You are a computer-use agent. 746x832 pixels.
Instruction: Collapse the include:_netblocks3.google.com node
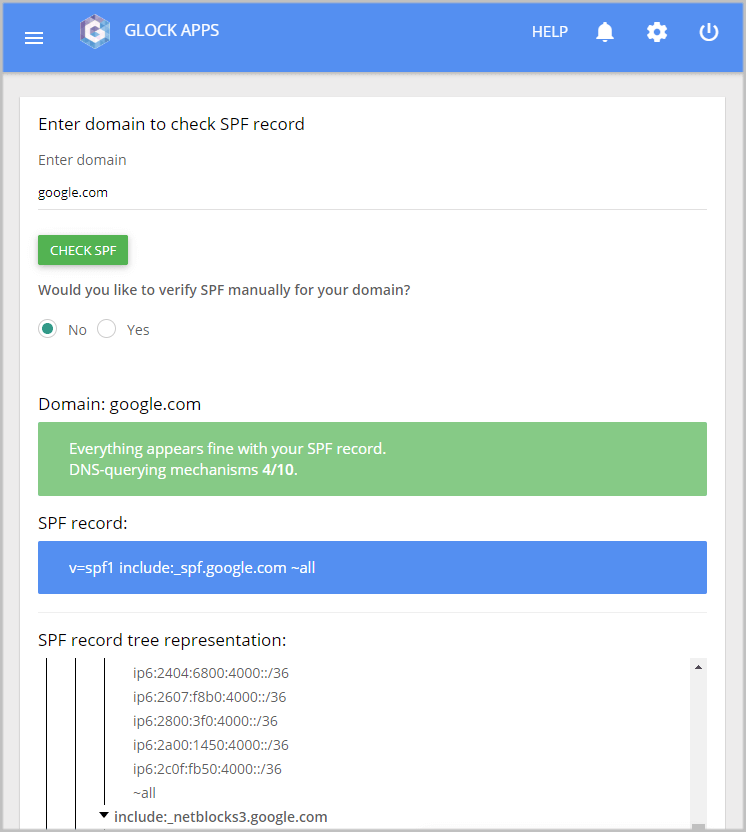(x=104, y=814)
